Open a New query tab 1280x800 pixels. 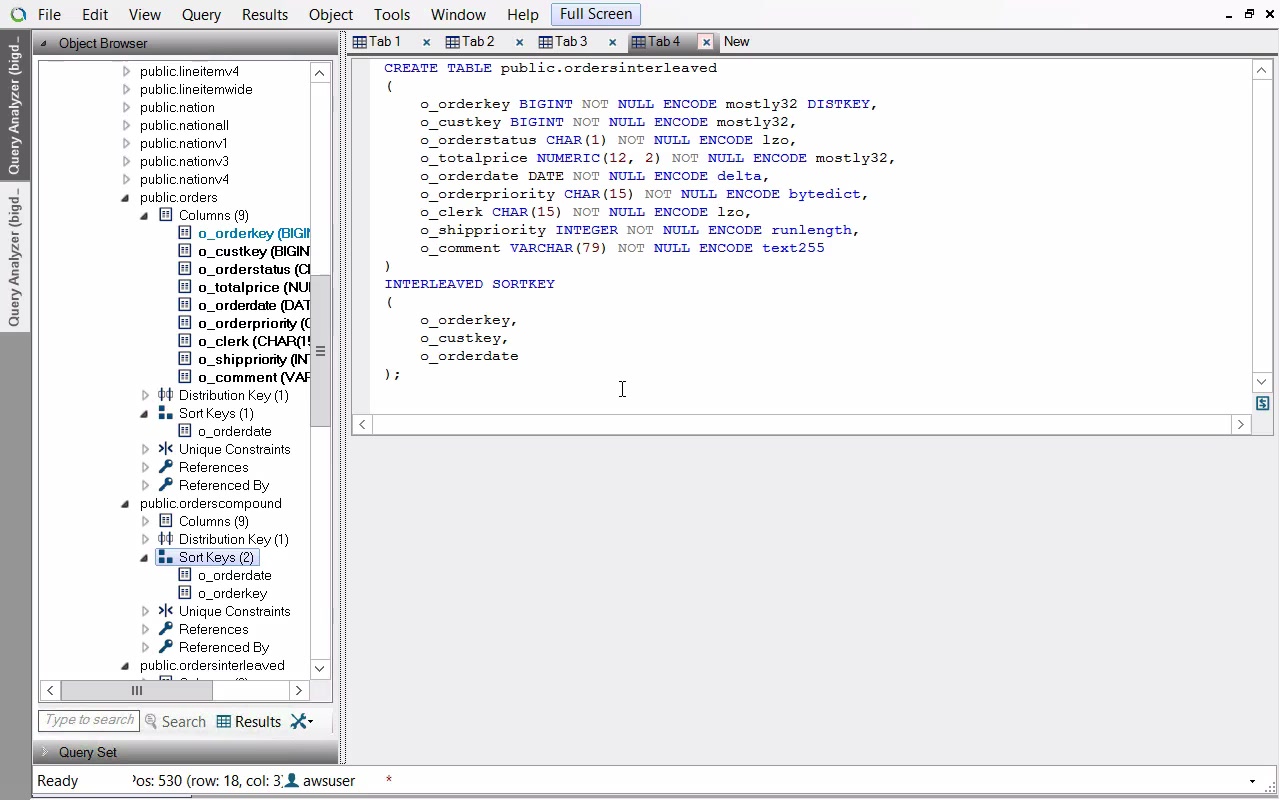coord(736,42)
